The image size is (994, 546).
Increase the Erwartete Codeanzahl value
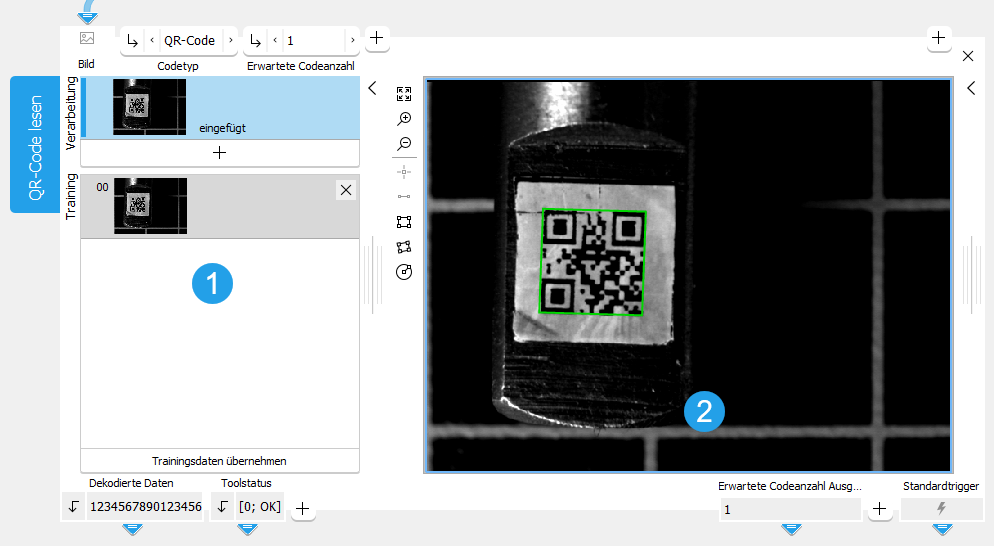352,41
